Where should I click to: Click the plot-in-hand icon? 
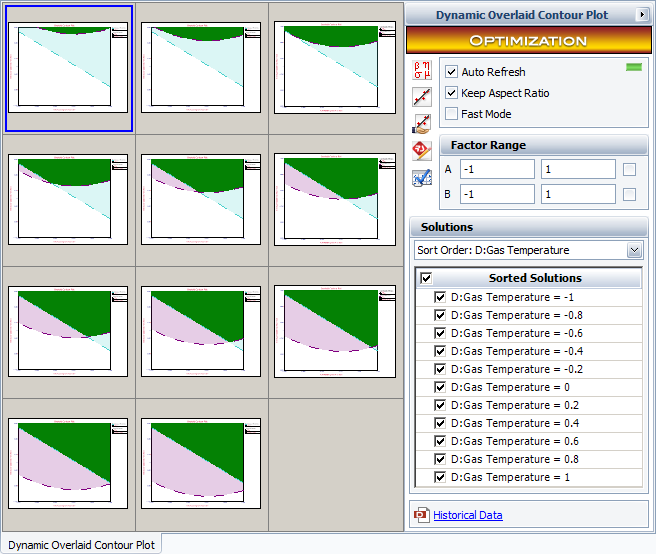point(422,124)
